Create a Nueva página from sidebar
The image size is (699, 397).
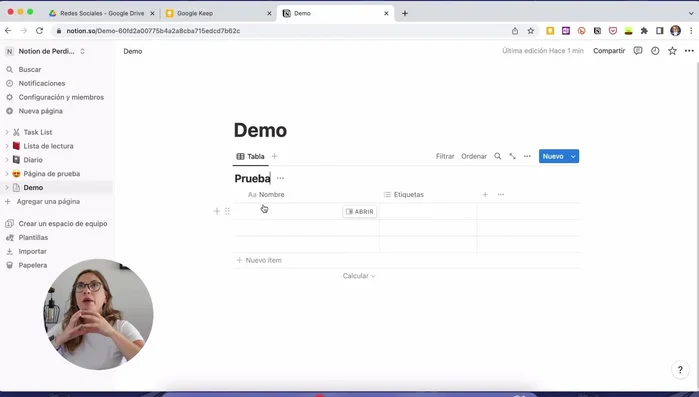40,111
